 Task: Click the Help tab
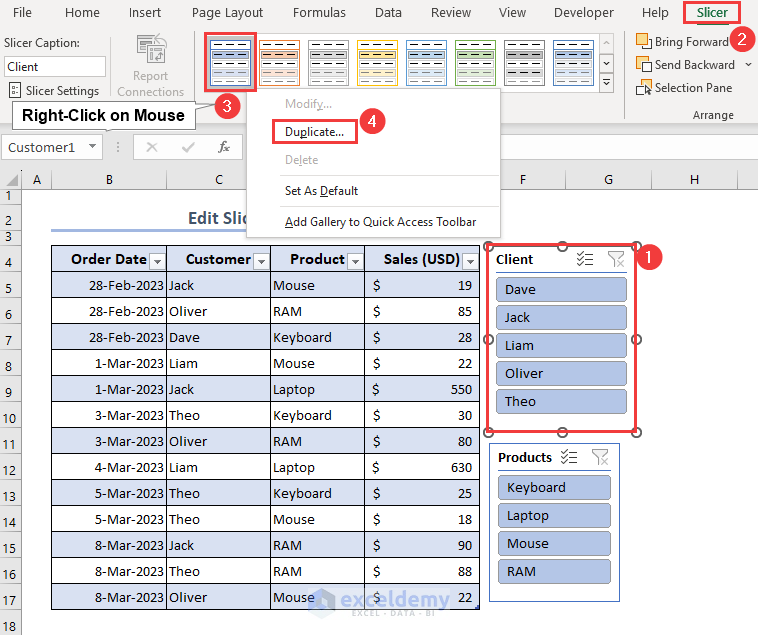point(655,13)
